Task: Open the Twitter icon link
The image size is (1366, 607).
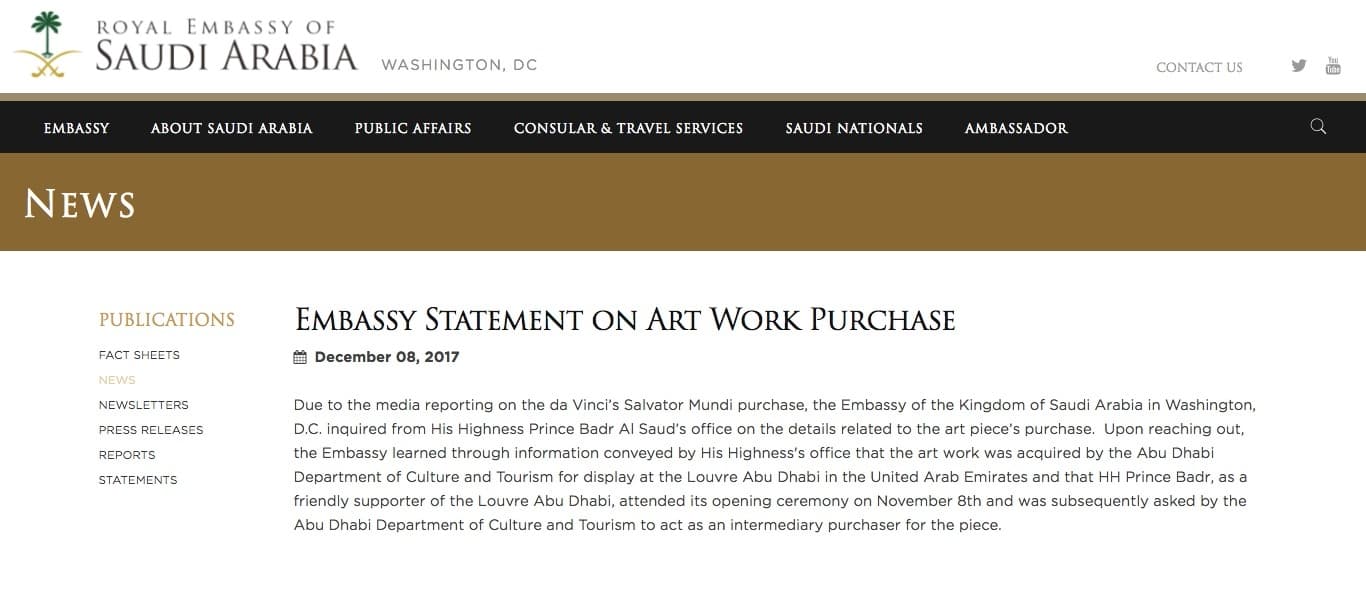Action: pos(1299,66)
